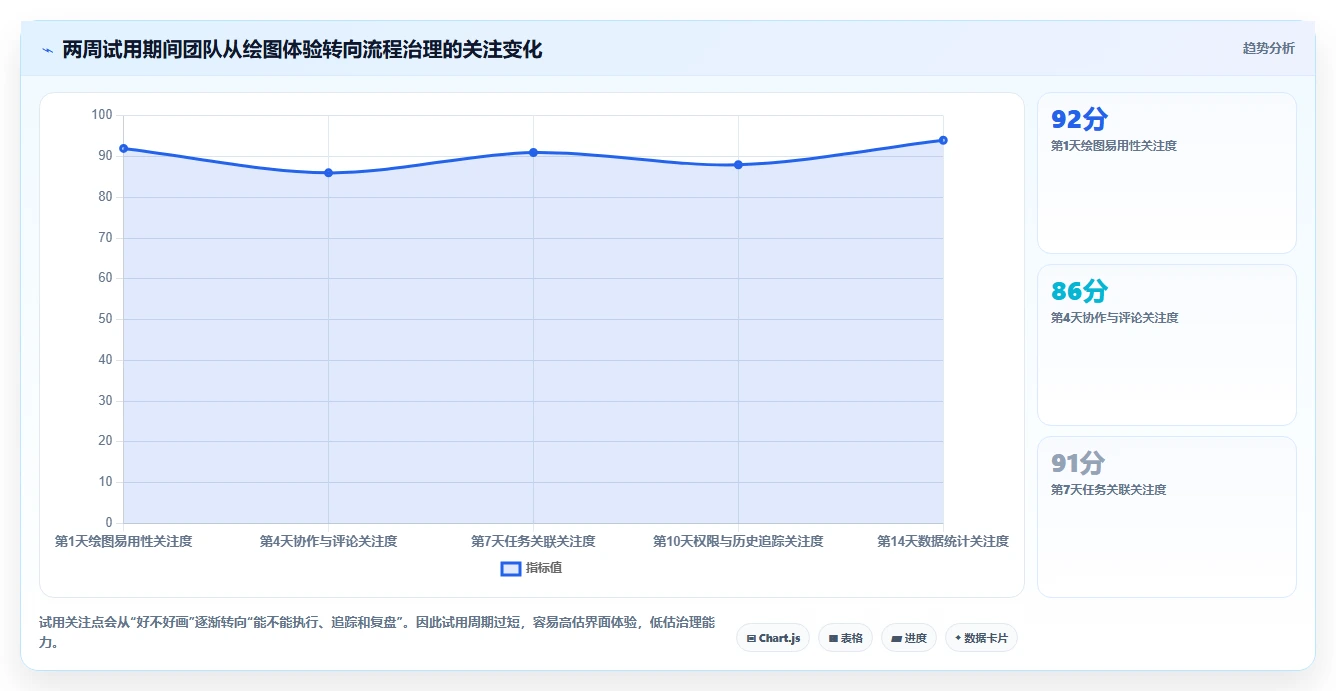Open the 91分 metric card
Viewport: 1336px width, 691px height.
(1167, 517)
